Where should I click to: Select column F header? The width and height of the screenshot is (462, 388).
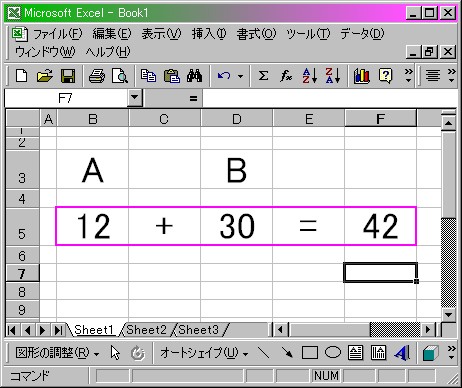click(380, 119)
